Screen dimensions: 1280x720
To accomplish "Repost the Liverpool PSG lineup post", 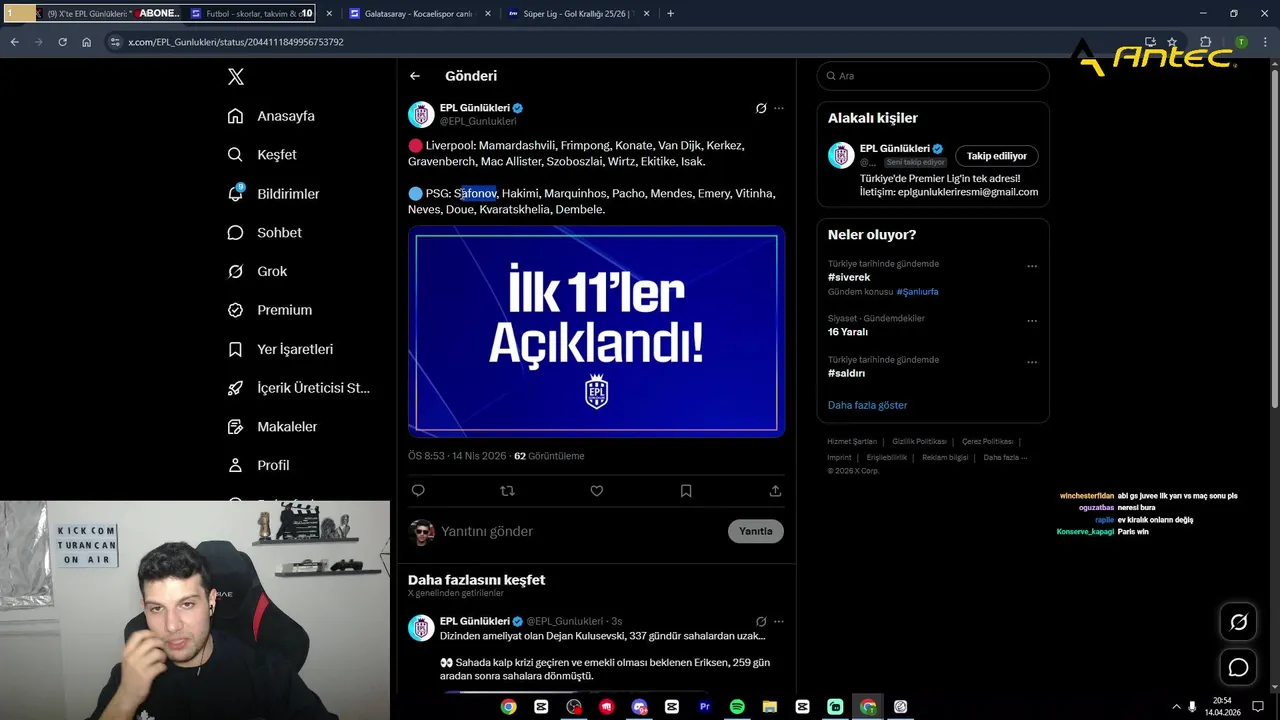I will coord(507,491).
